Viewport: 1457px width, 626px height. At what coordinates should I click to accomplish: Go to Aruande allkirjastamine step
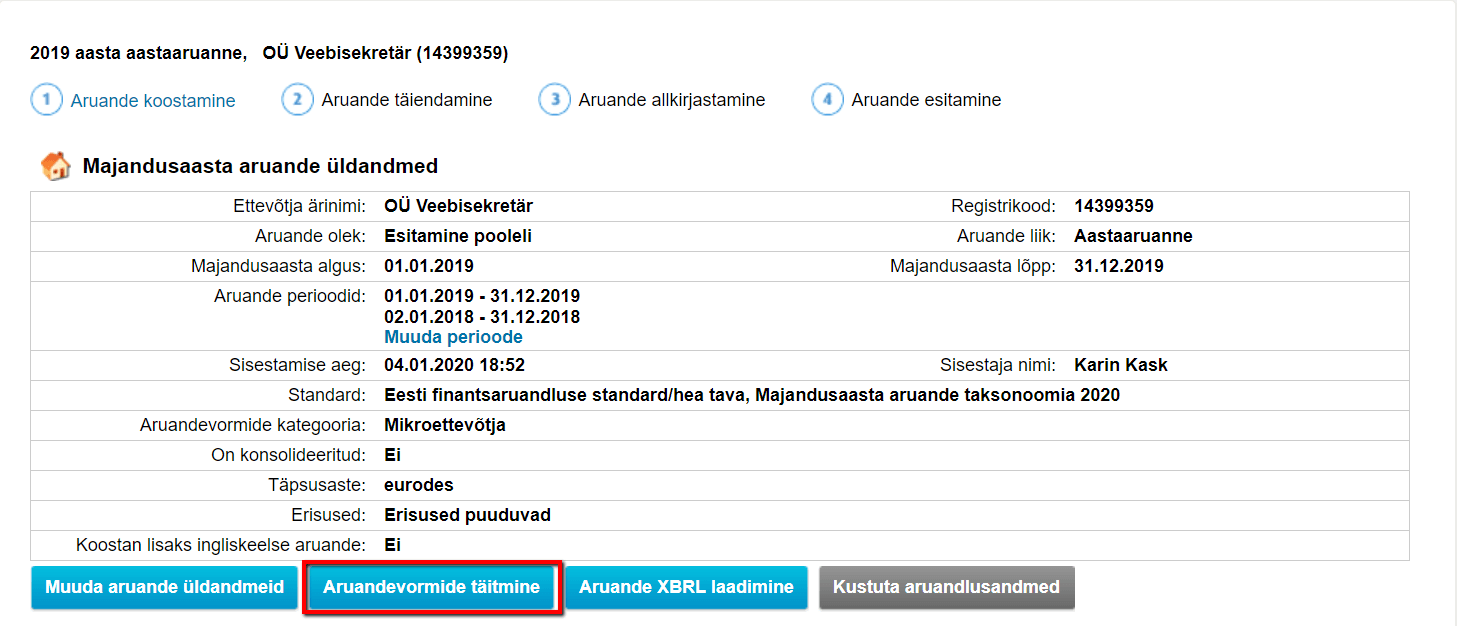point(672,100)
